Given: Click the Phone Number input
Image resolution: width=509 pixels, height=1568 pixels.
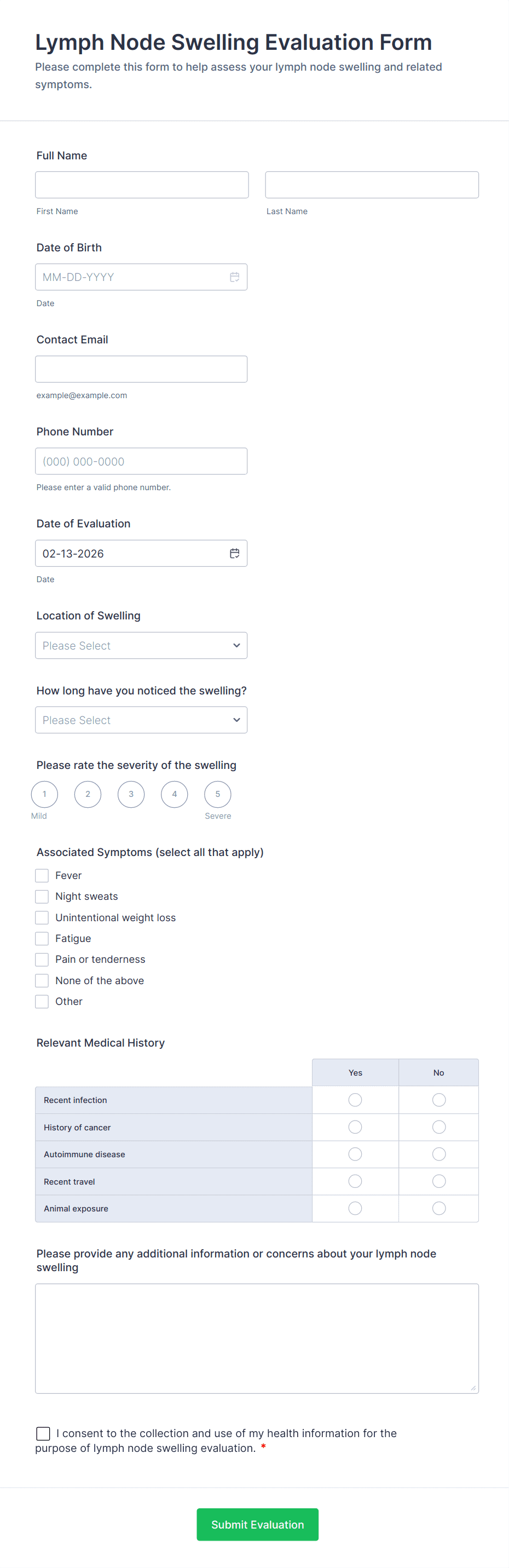Looking at the screenshot, I should coord(141,461).
